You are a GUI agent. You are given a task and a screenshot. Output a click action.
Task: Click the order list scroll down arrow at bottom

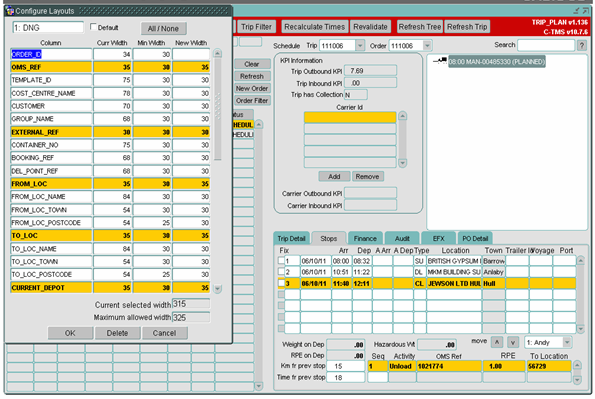[x=259, y=386]
